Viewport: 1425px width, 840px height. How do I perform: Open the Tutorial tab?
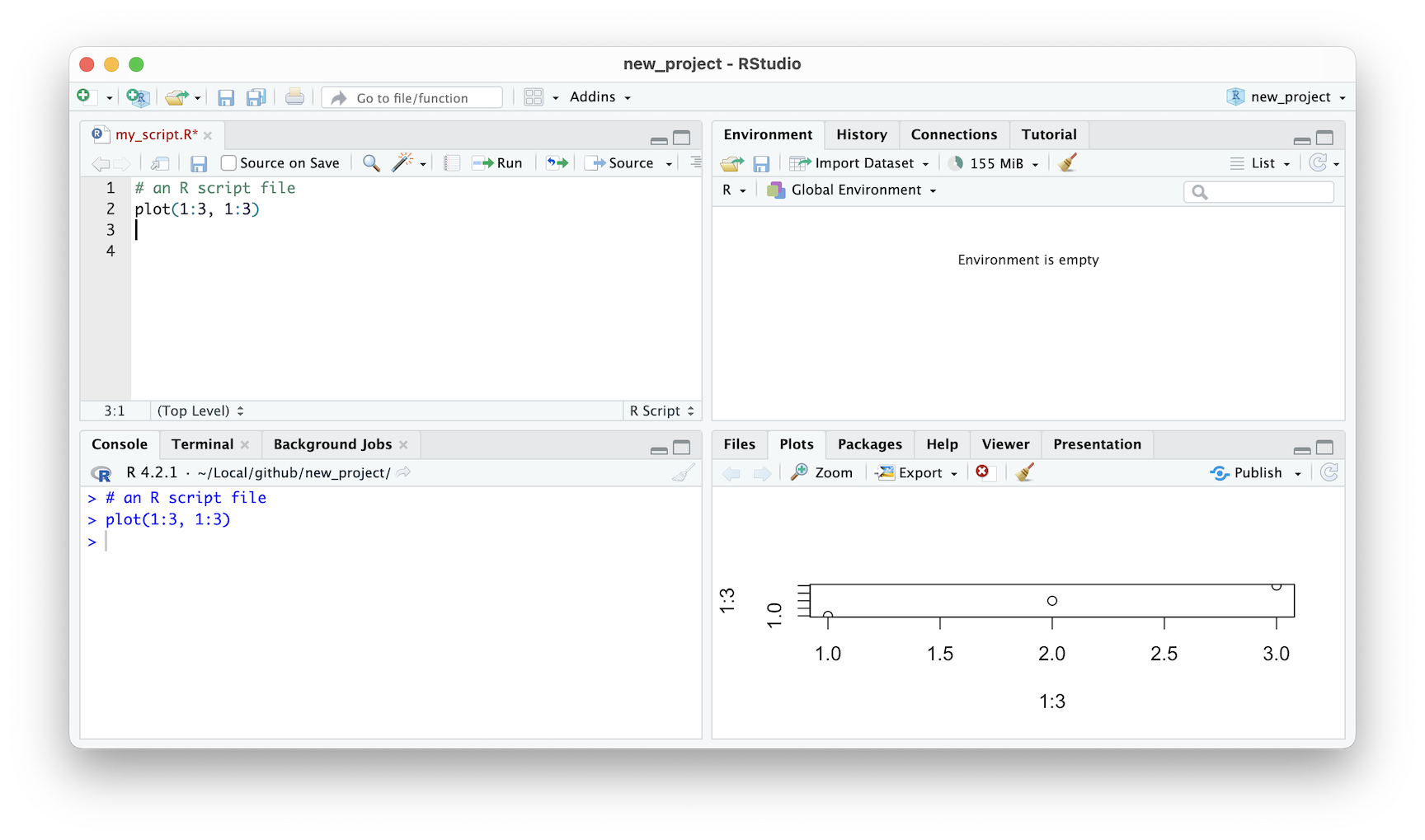(x=1049, y=134)
